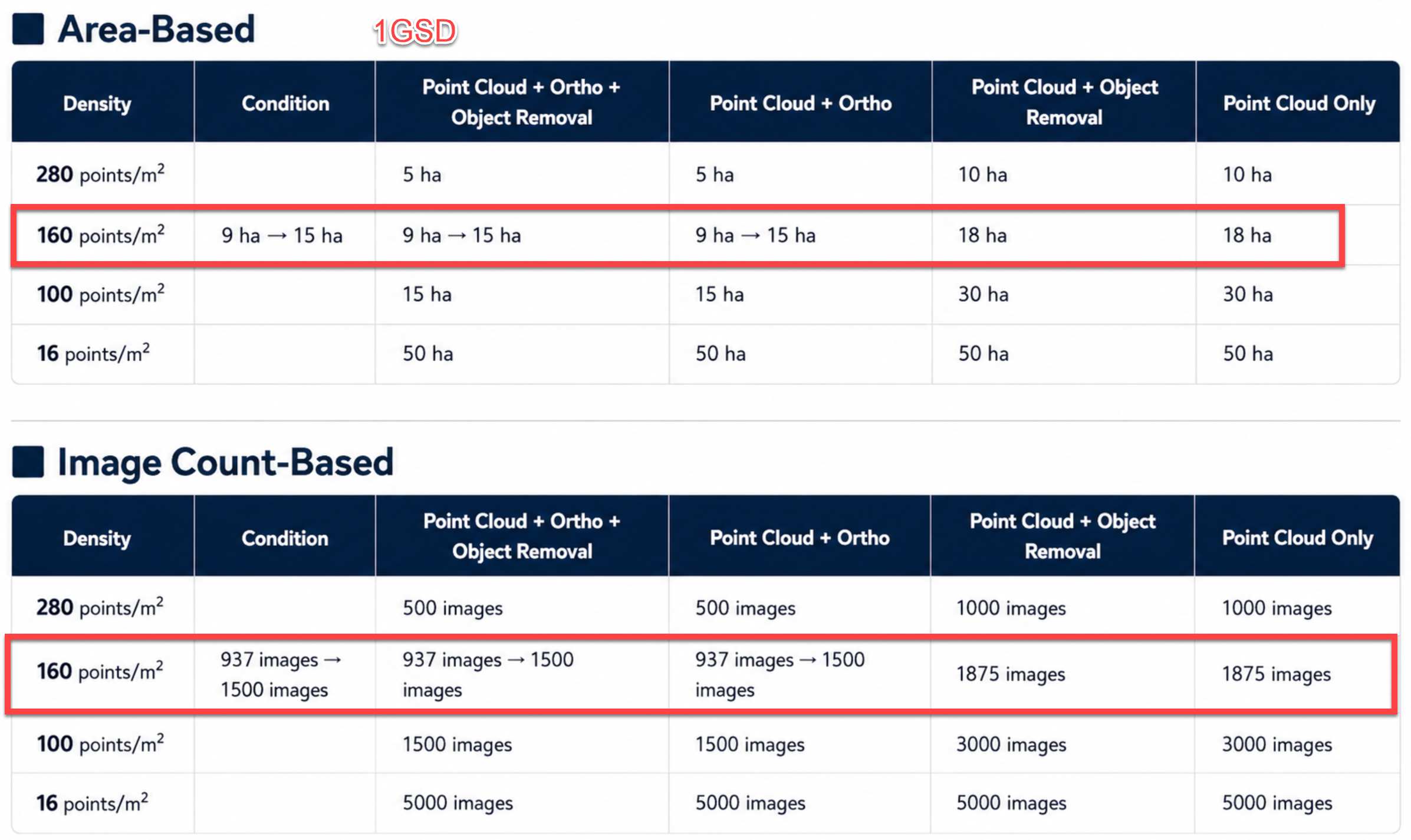The height and width of the screenshot is (840, 1411).
Task: Click the 160 points/m² cell in Area-Based table
Action: [100, 235]
